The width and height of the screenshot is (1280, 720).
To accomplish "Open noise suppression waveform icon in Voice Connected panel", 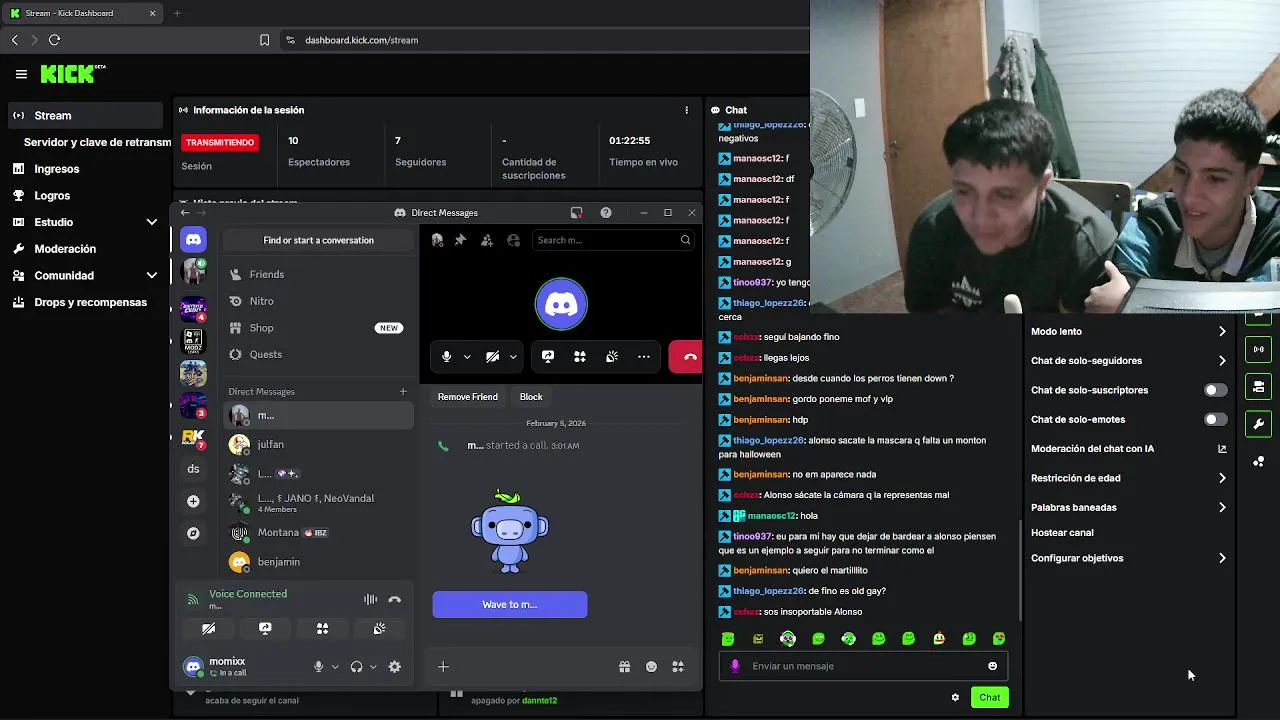I will (370, 600).
